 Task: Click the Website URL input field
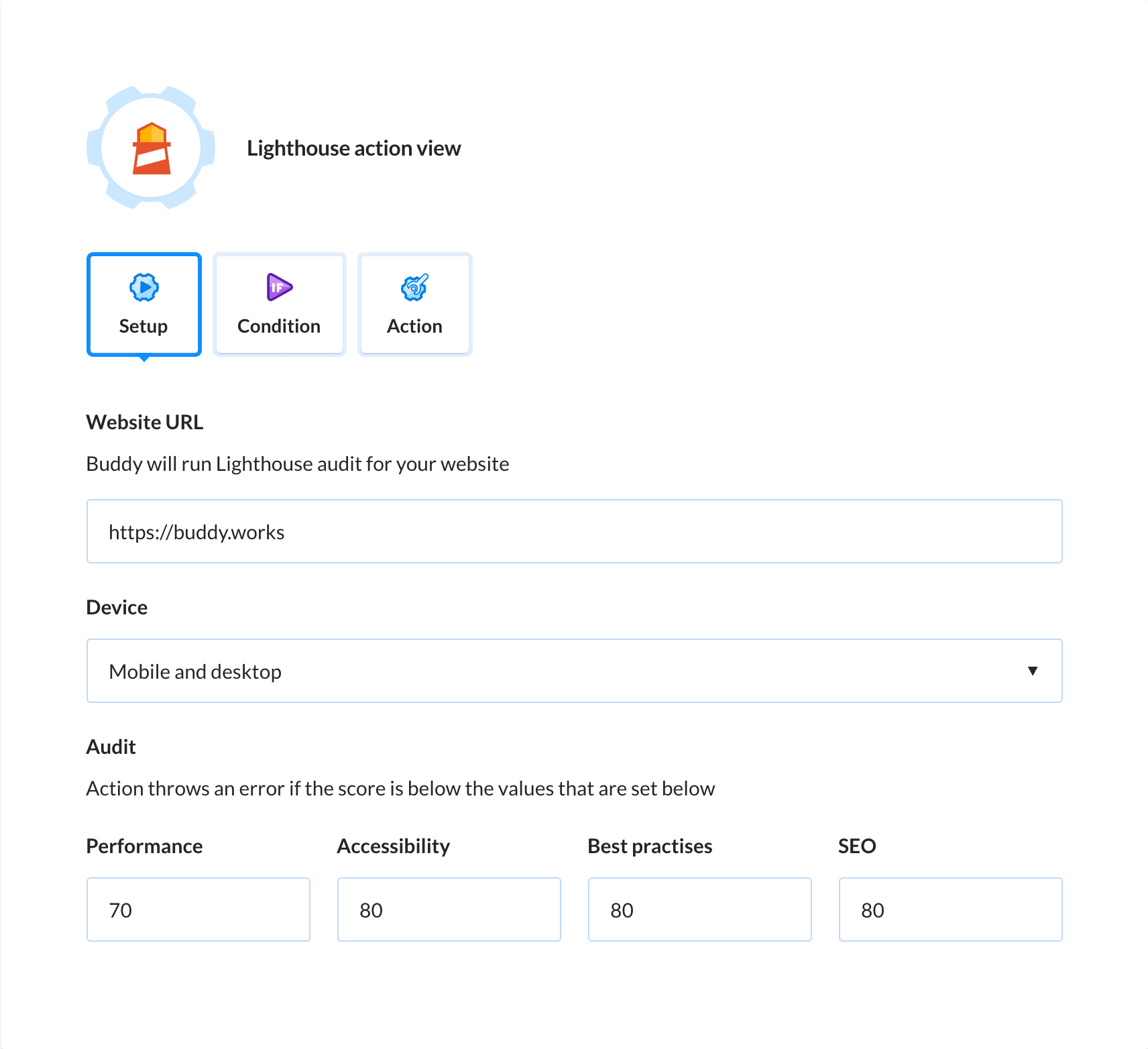point(574,531)
